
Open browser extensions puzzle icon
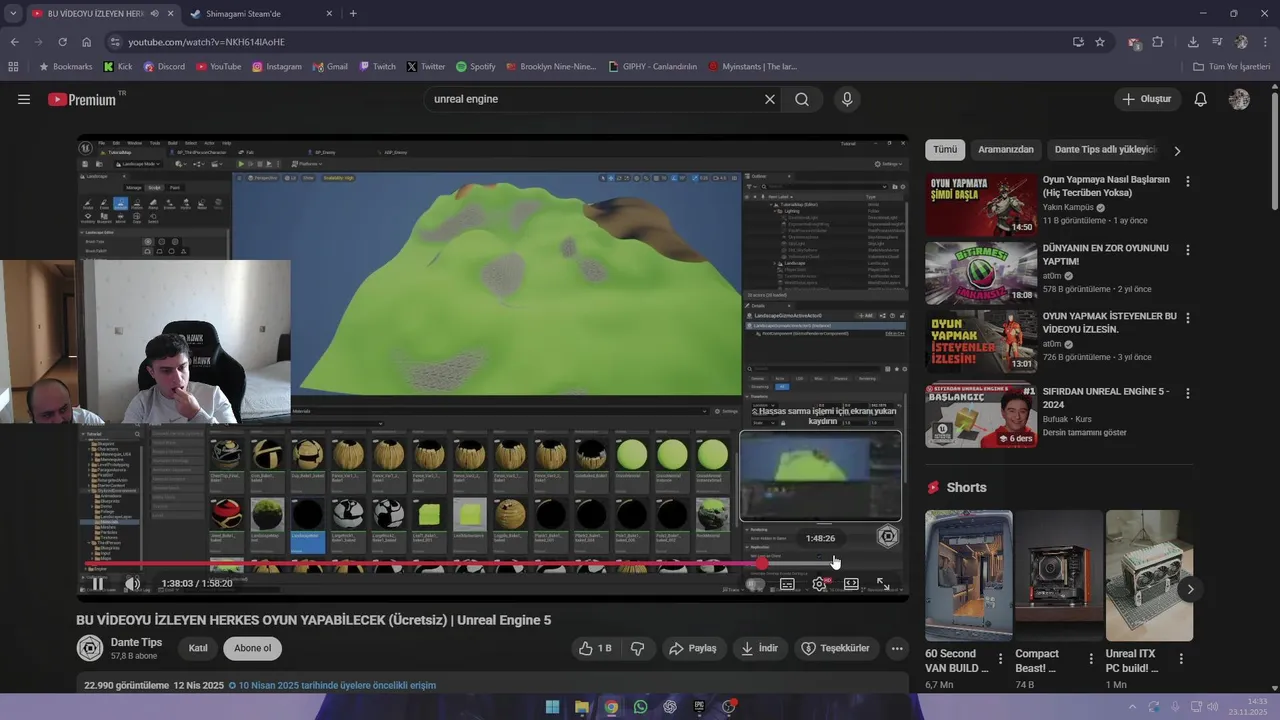coord(1158,42)
